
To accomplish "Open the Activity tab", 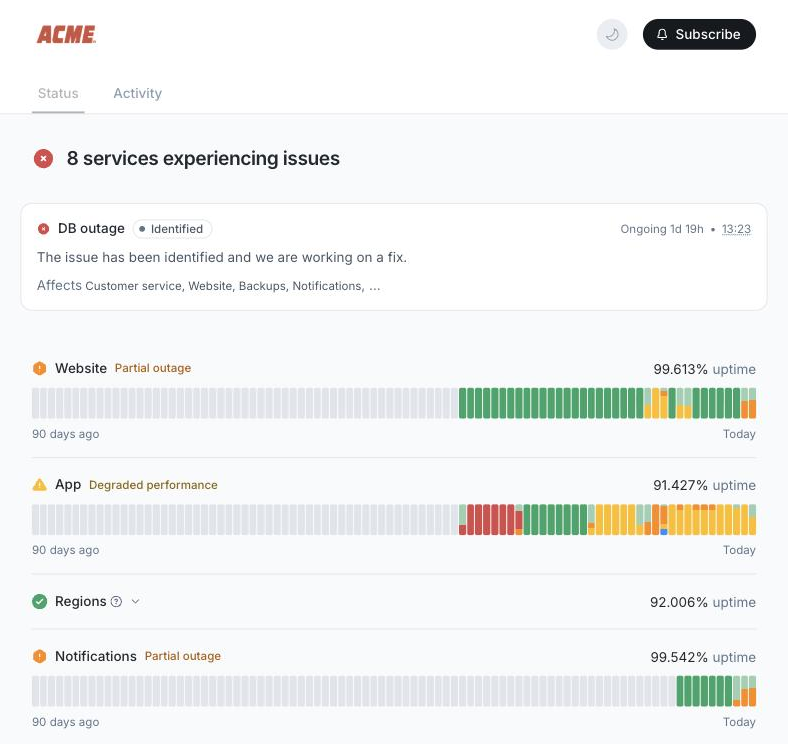I will click(x=137, y=93).
